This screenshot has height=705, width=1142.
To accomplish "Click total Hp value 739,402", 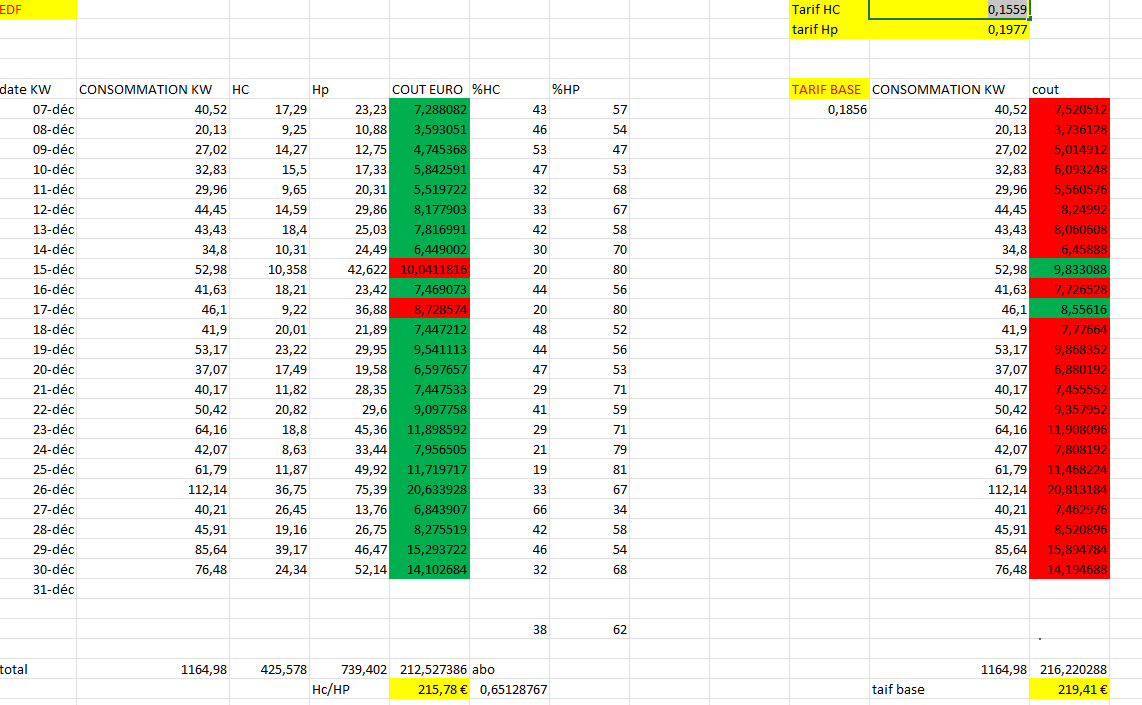I will point(350,669).
